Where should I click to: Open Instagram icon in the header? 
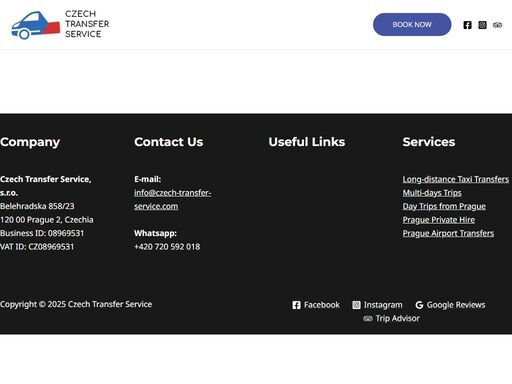pos(482,25)
